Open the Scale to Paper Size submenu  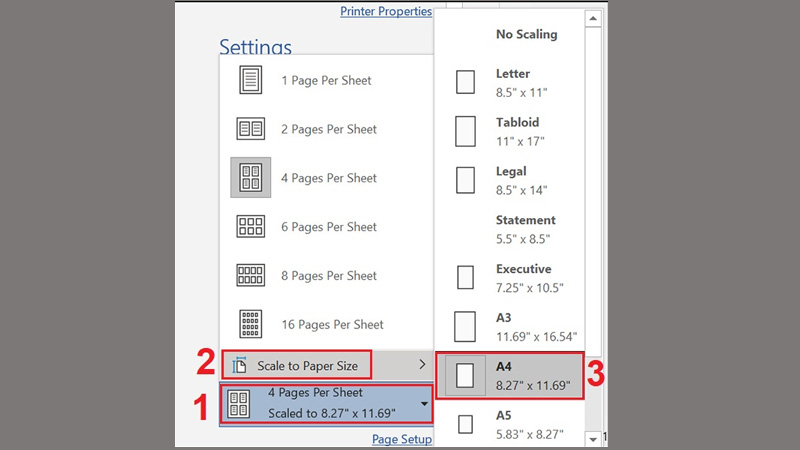pyautogui.click(x=327, y=365)
